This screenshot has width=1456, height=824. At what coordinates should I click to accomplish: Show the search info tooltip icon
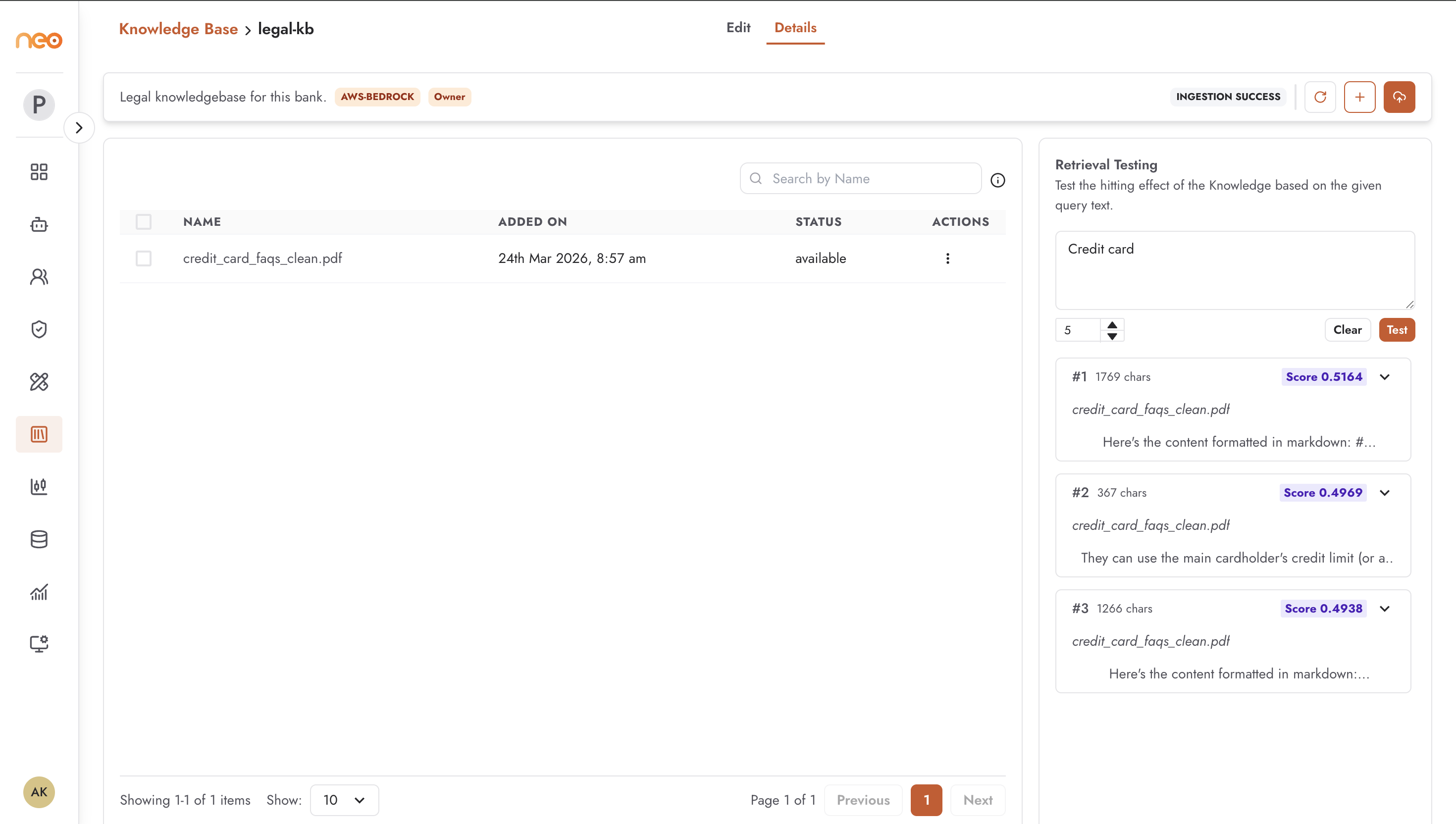pos(997,180)
